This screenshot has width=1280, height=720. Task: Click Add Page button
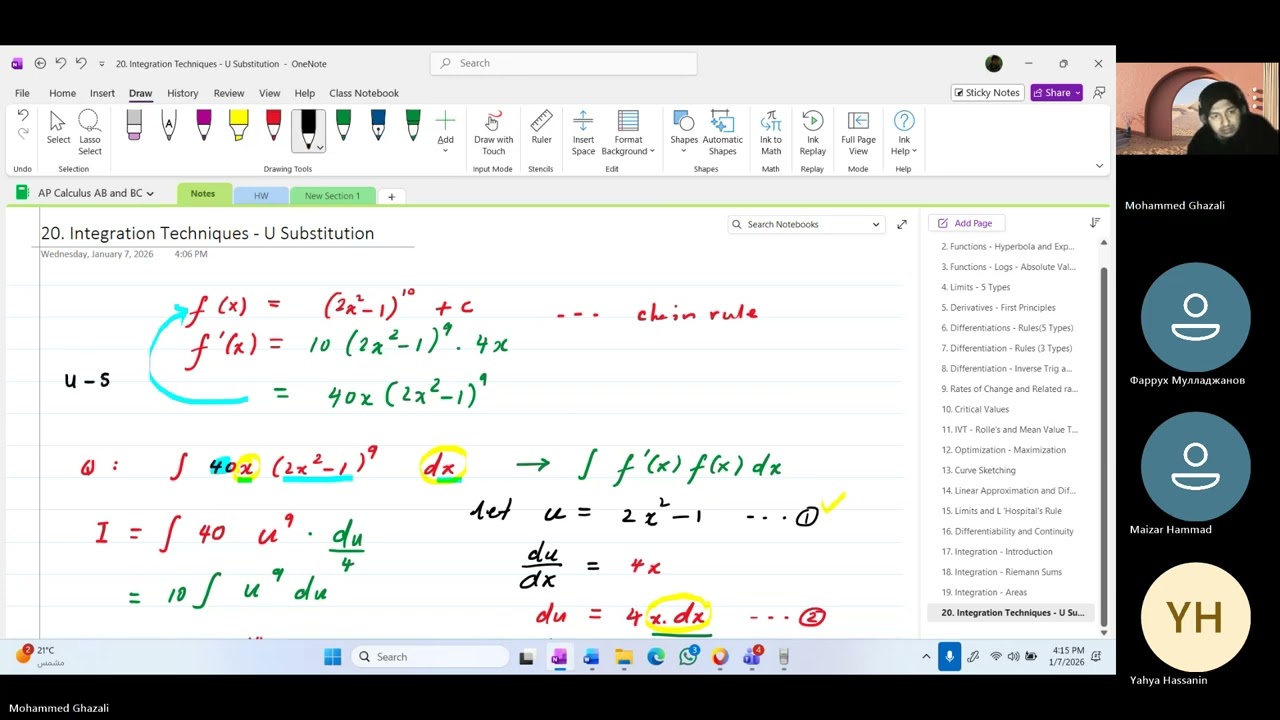click(x=964, y=223)
